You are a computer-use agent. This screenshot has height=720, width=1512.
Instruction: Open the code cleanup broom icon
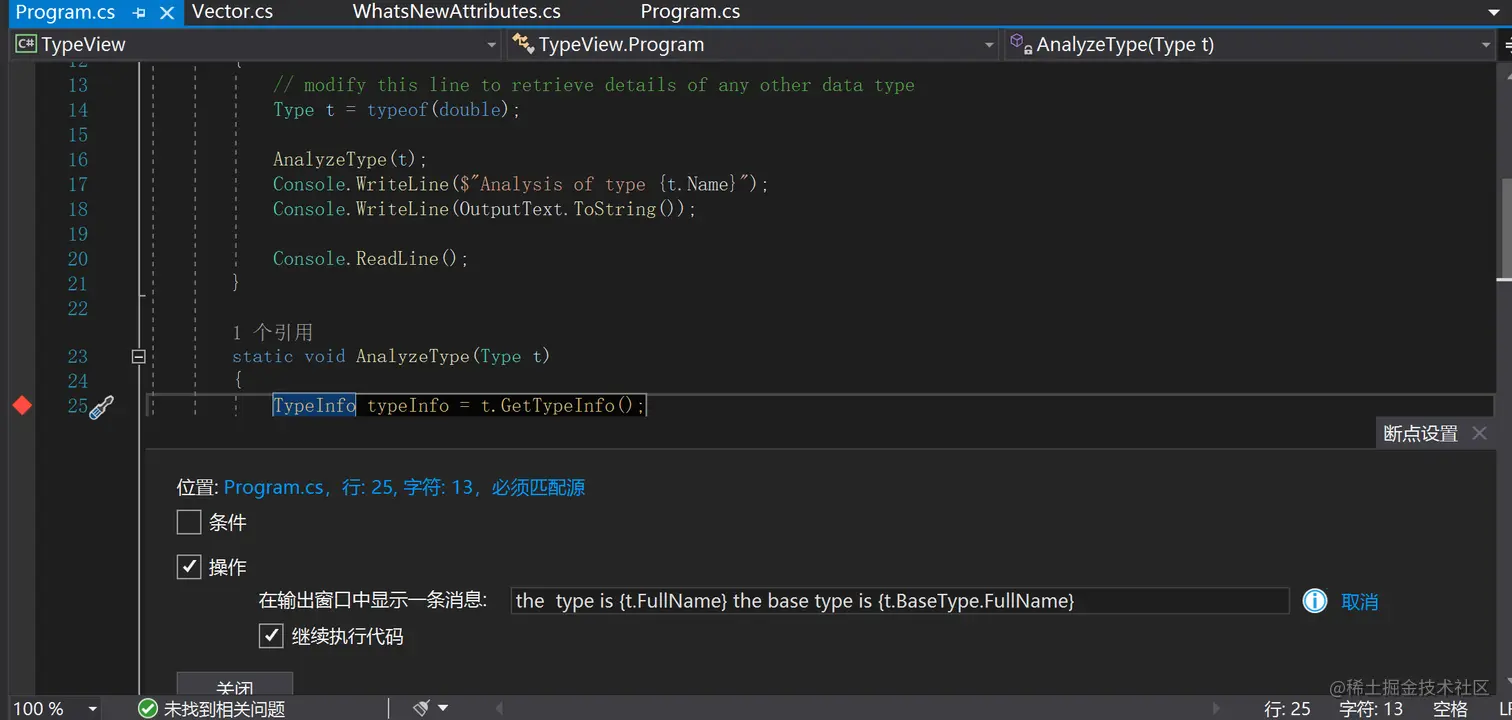click(x=422, y=708)
